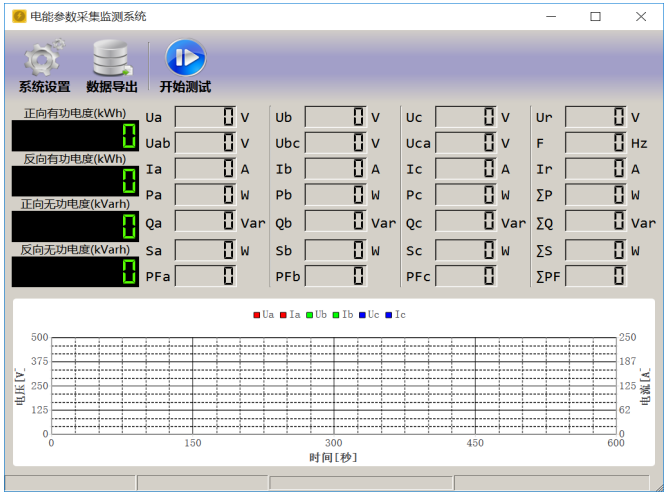The image size is (668, 495).
Task: Click the Ib current value field
Action: [336, 169]
